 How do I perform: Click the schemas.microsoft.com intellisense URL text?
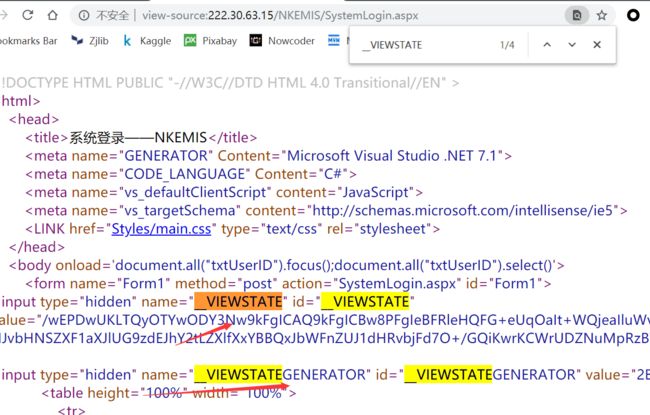point(462,211)
